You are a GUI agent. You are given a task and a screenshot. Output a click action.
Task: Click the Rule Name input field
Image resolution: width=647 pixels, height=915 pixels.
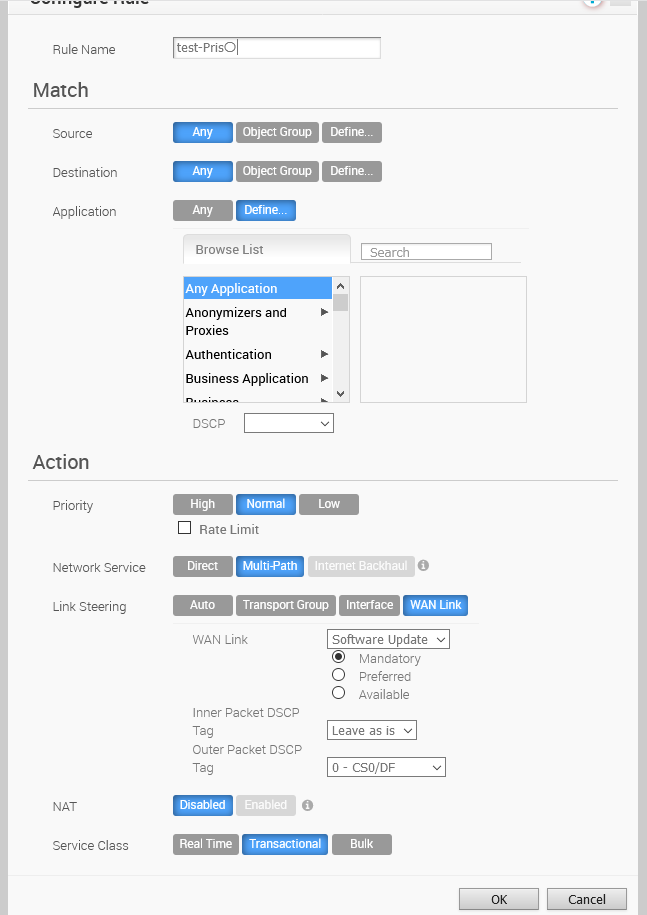pos(277,48)
